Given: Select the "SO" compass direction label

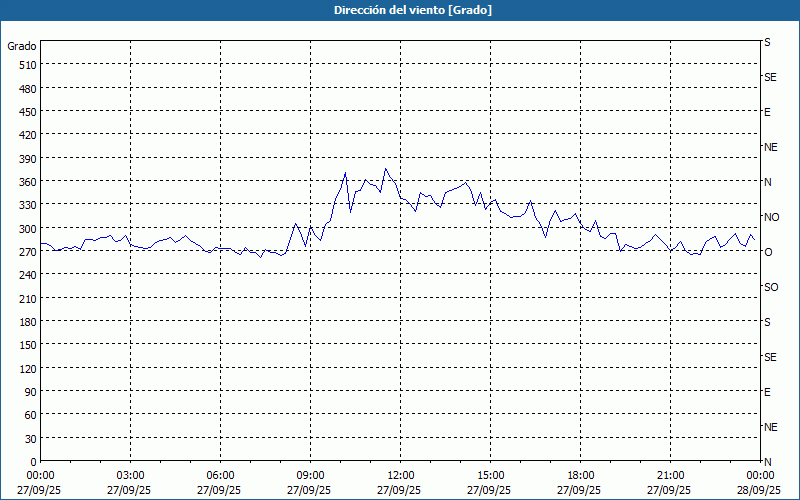Looking at the screenshot, I should pos(771,287).
